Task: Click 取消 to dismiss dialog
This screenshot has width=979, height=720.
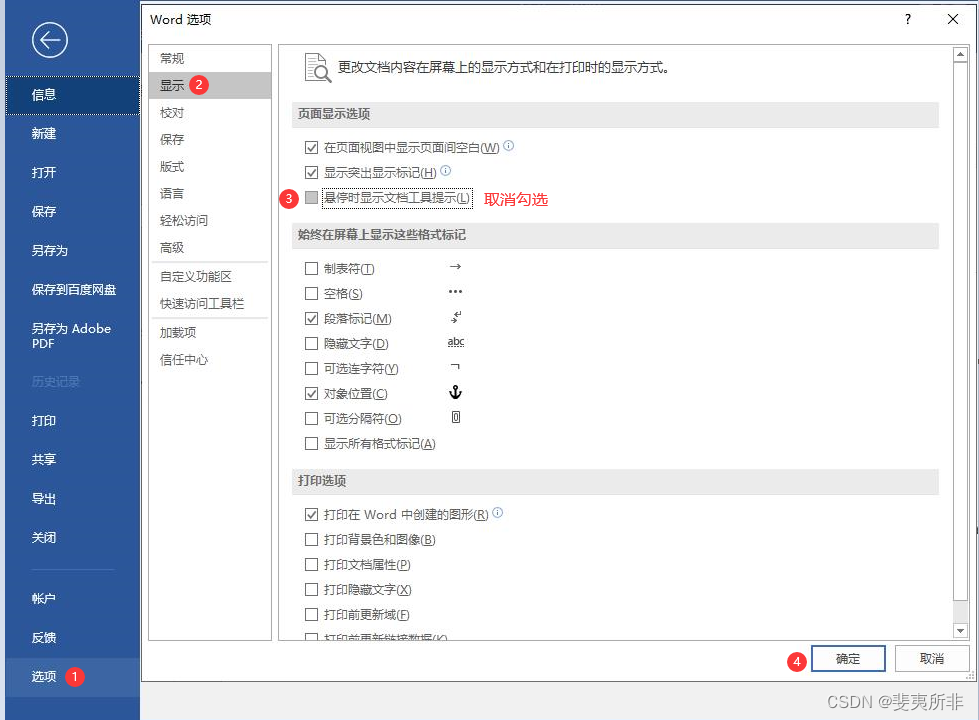Action: (x=932, y=659)
